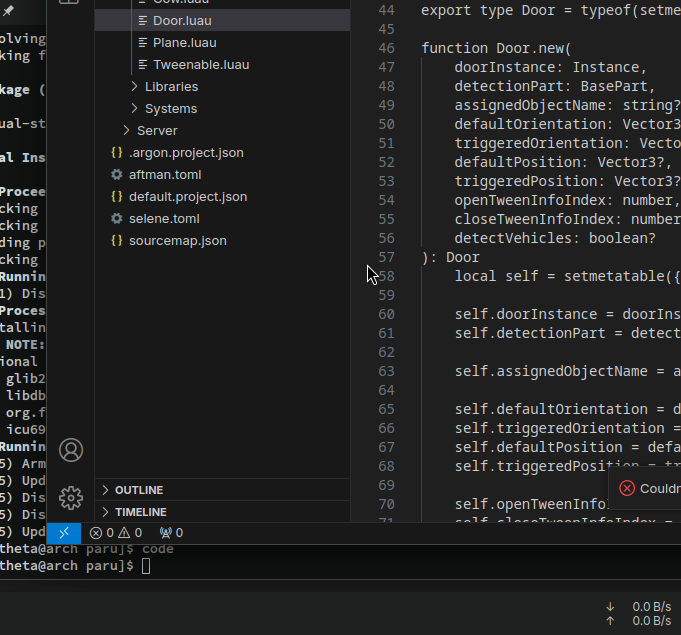Click line number 46 in the gutter

[x=386, y=48]
